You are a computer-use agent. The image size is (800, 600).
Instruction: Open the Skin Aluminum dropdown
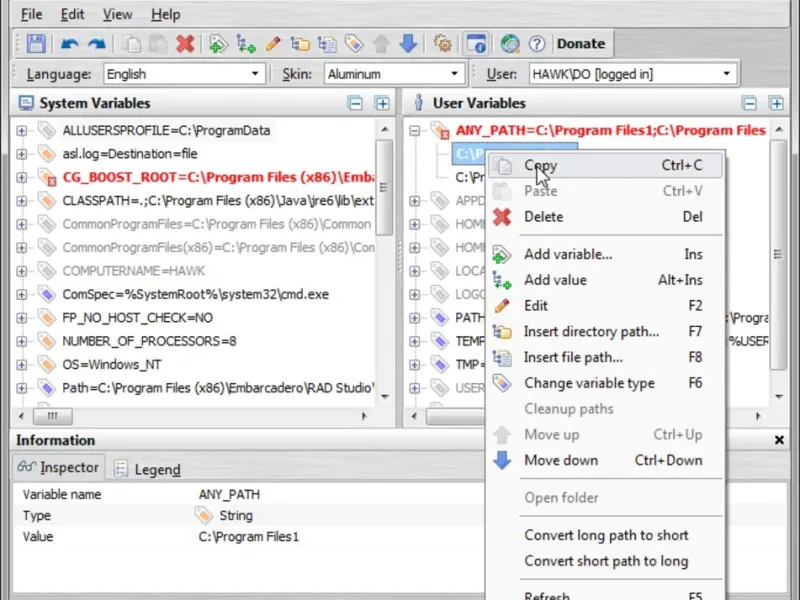coord(394,74)
